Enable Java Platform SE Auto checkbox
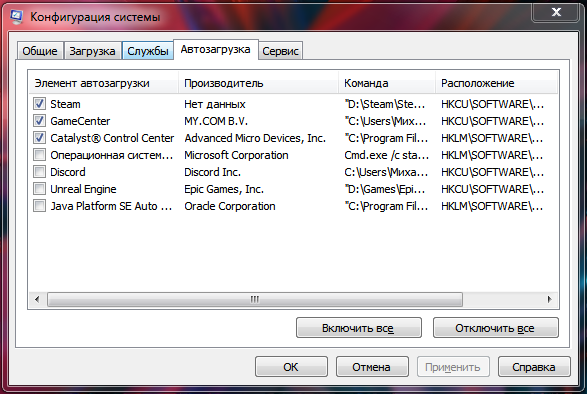 [x=39, y=206]
